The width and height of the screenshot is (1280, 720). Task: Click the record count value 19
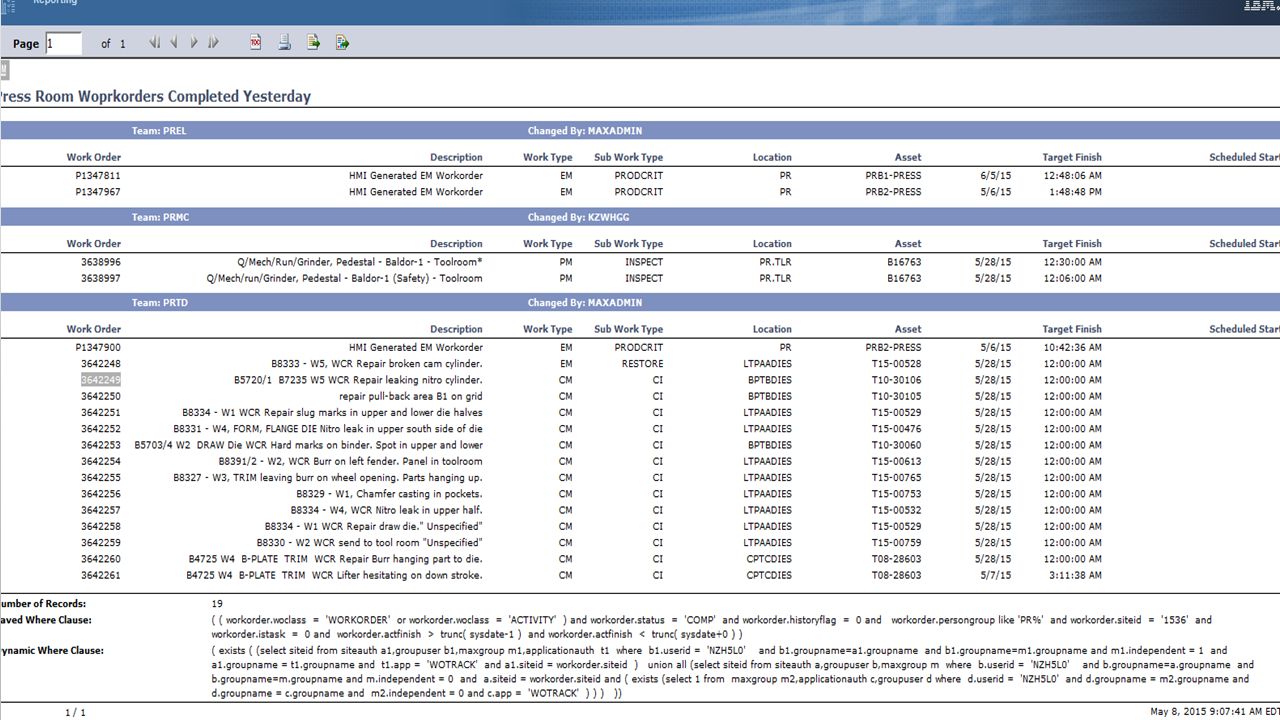tap(217, 604)
